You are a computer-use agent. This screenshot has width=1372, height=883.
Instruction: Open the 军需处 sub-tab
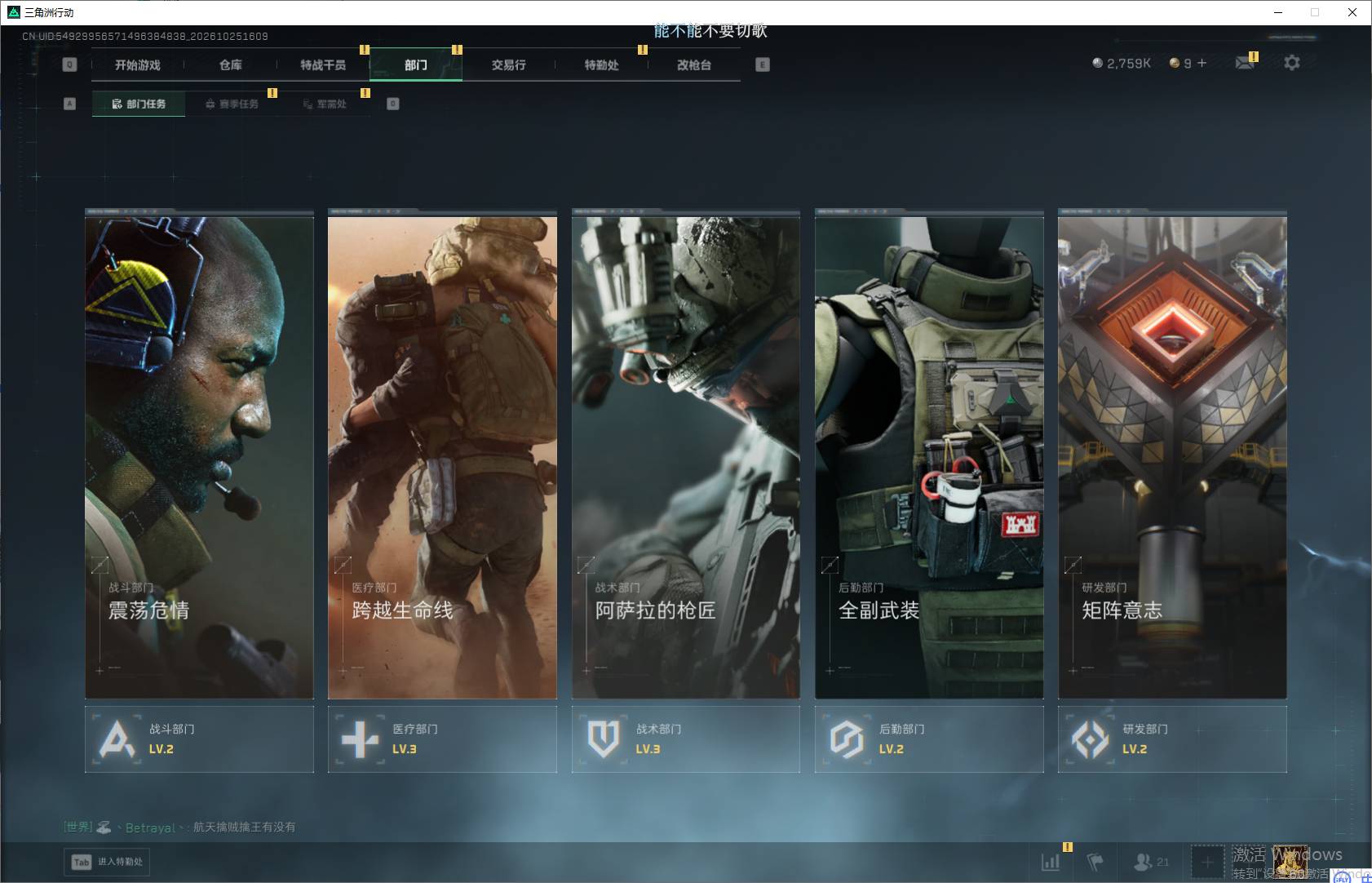[325, 104]
